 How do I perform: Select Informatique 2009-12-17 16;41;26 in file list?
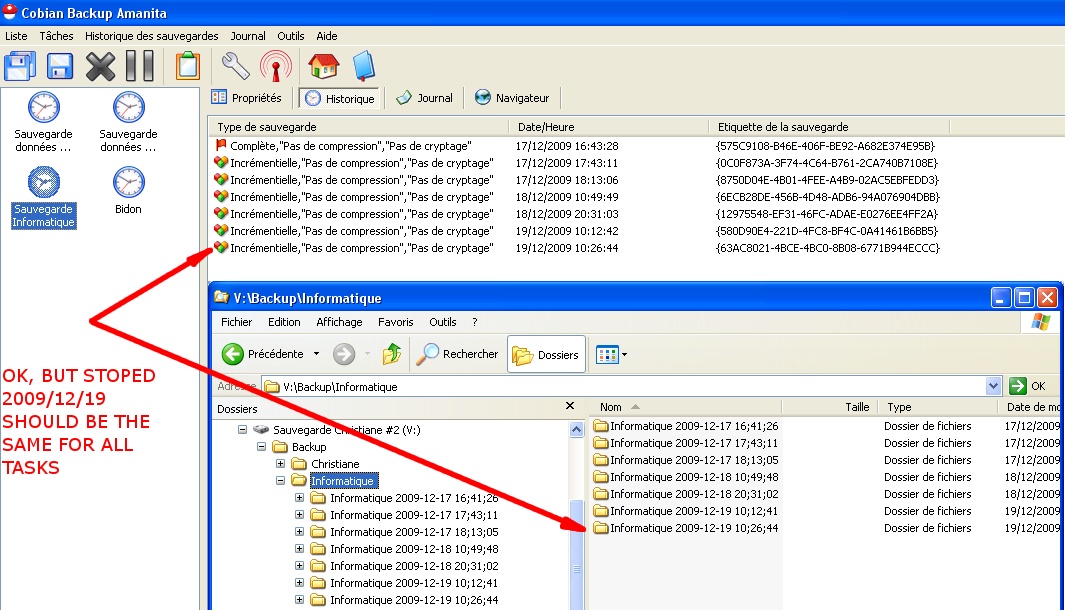click(x=686, y=426)
